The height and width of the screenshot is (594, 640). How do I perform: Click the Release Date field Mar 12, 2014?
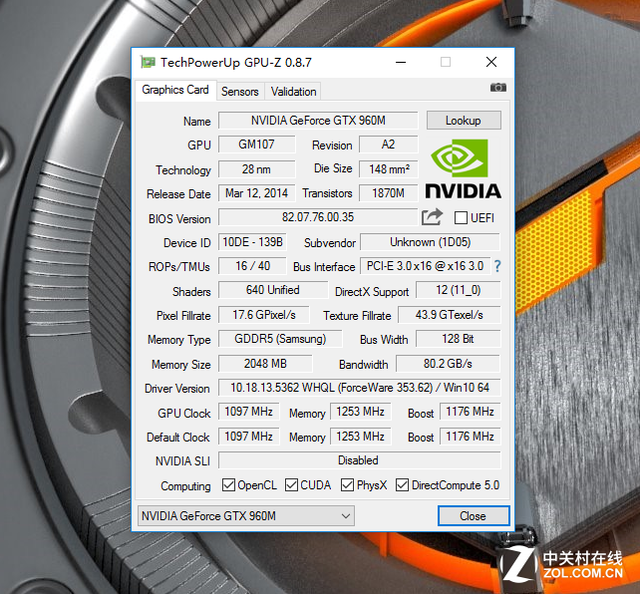coord(256,193)
